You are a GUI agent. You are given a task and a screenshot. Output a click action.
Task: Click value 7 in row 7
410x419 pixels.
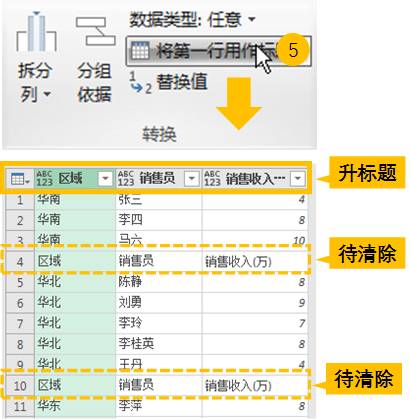pos(254,323)
